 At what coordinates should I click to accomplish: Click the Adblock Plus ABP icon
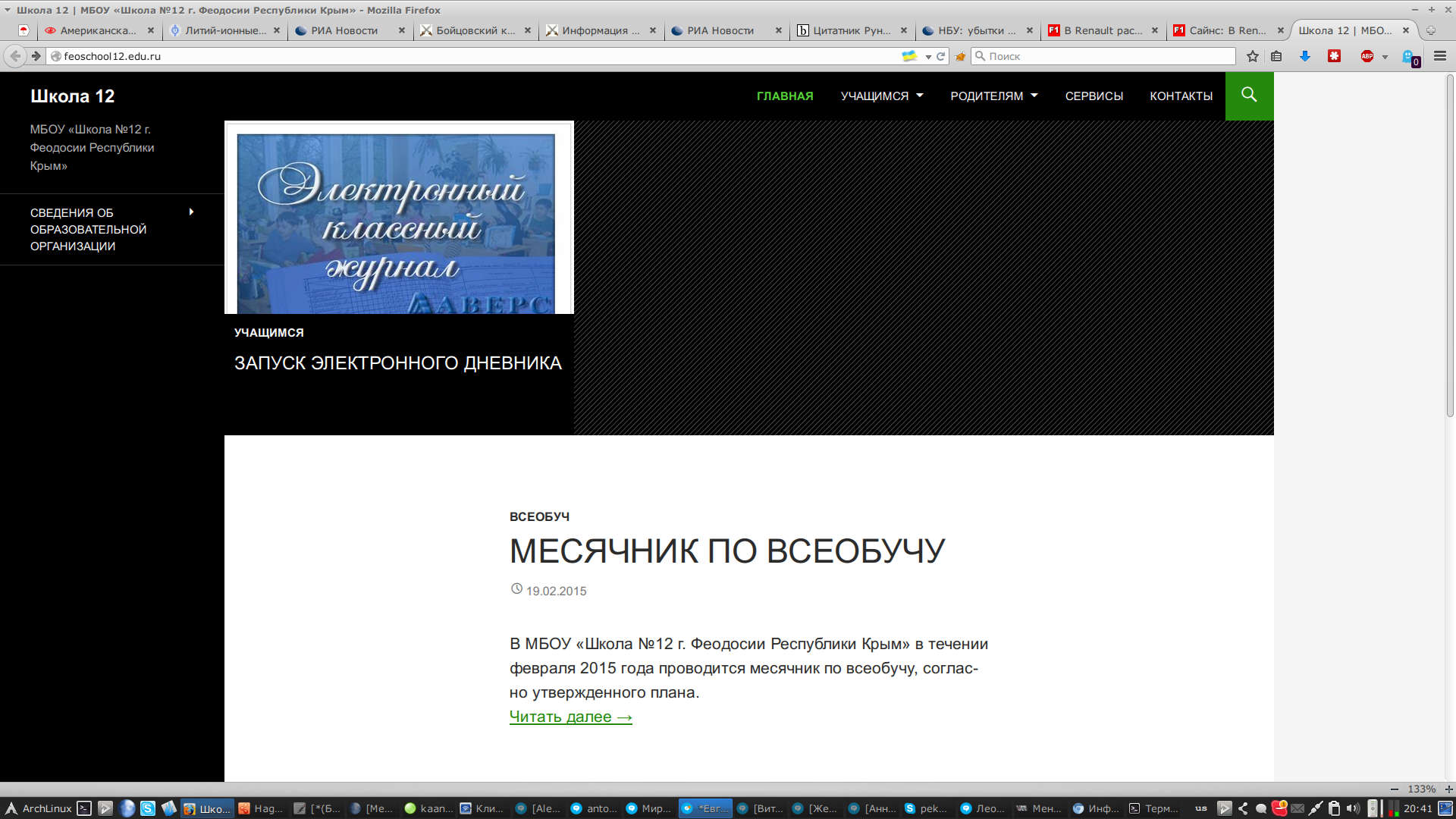point(1367,56)
